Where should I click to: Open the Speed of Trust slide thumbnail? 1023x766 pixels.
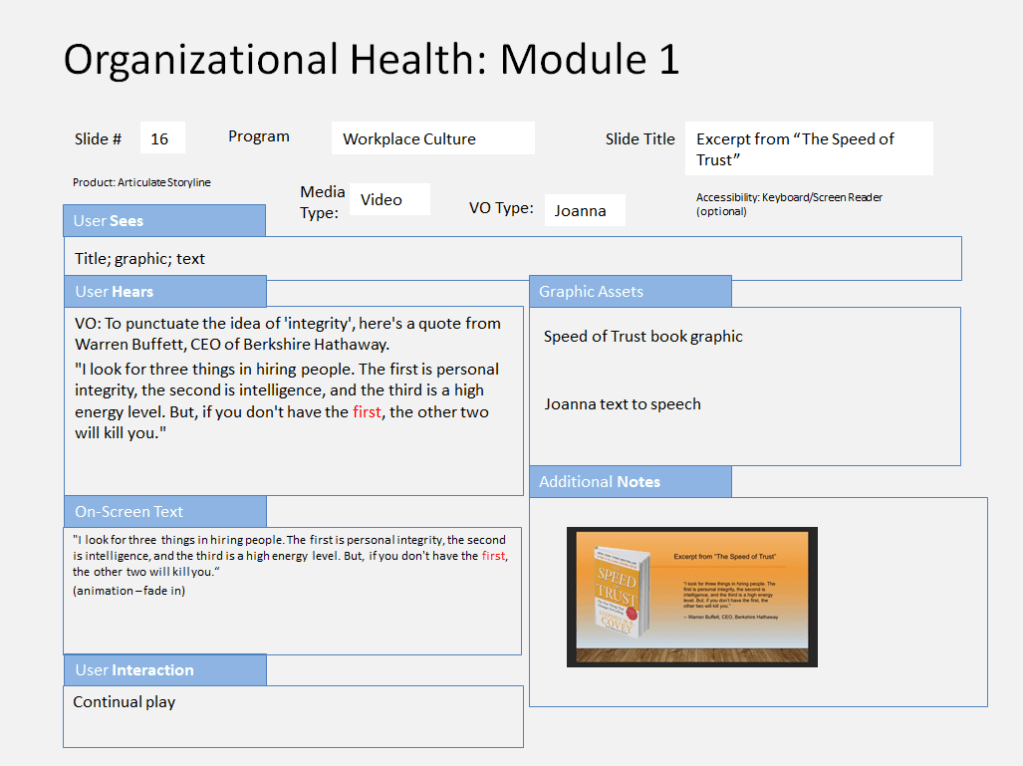692,597
